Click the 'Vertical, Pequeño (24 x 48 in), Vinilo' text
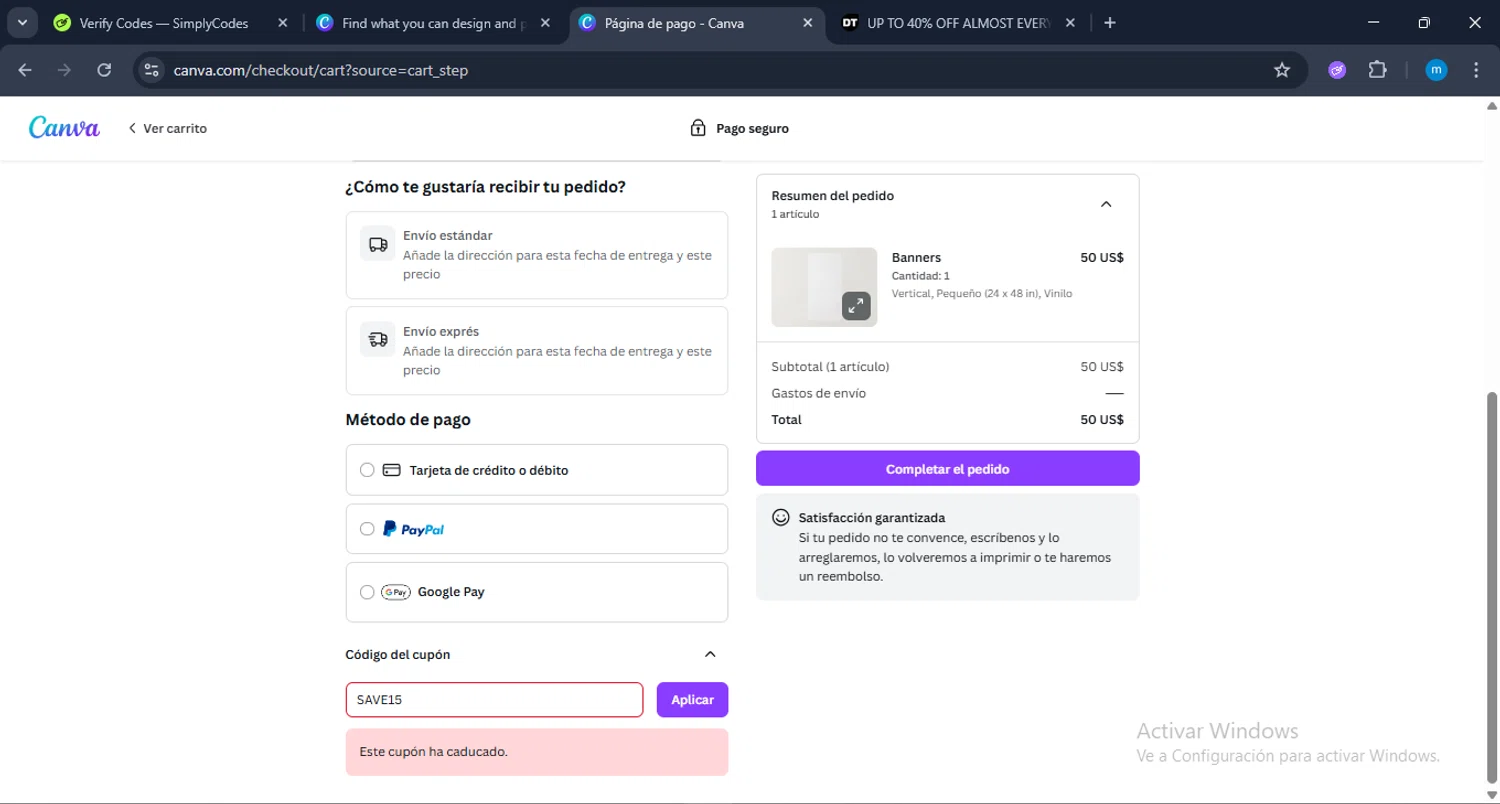Screen dimensions: 1500x804 982,294
